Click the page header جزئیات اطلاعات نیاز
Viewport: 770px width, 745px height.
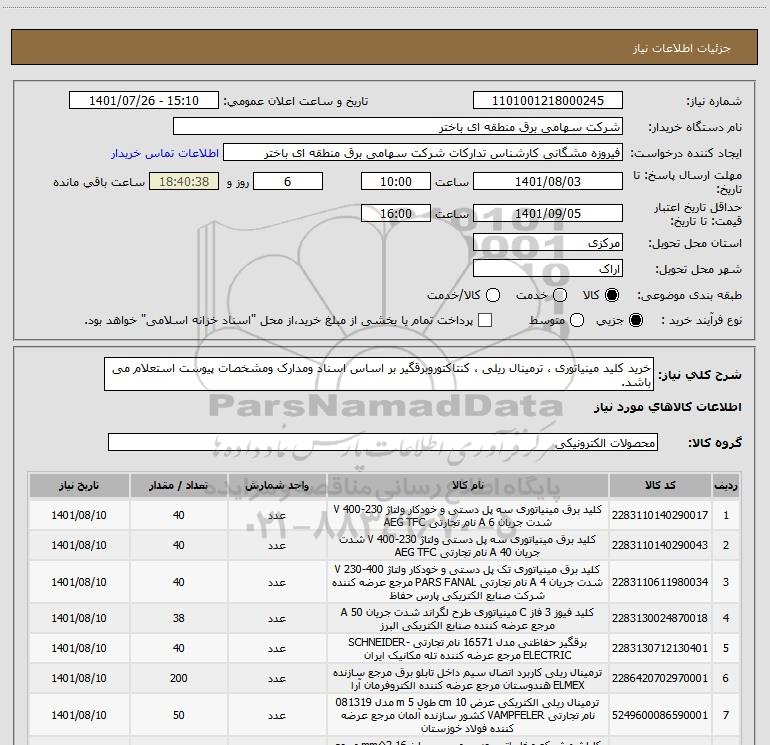681,48
